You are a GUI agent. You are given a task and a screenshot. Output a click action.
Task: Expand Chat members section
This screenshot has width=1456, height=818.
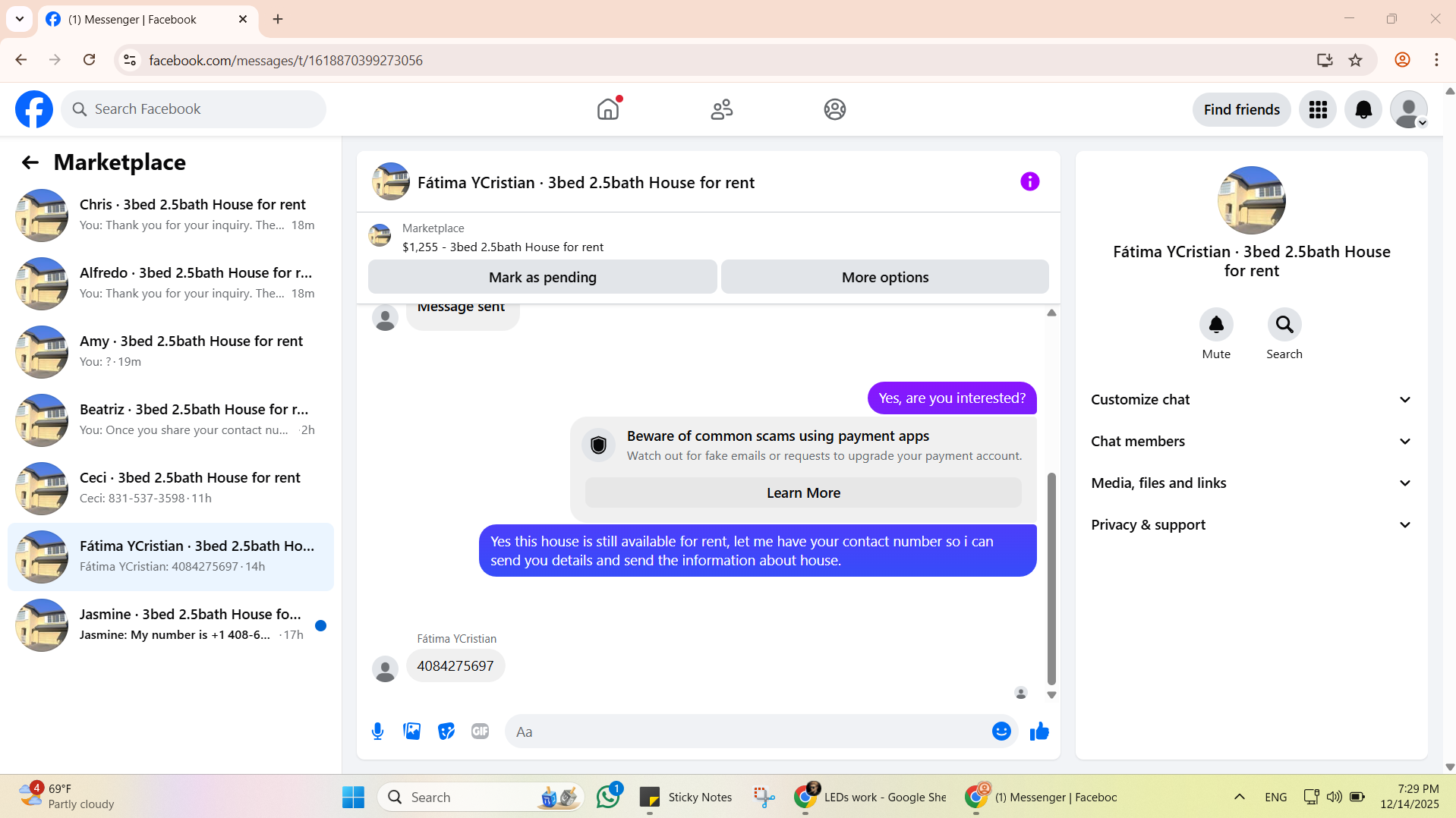(x=1251, y=442)
